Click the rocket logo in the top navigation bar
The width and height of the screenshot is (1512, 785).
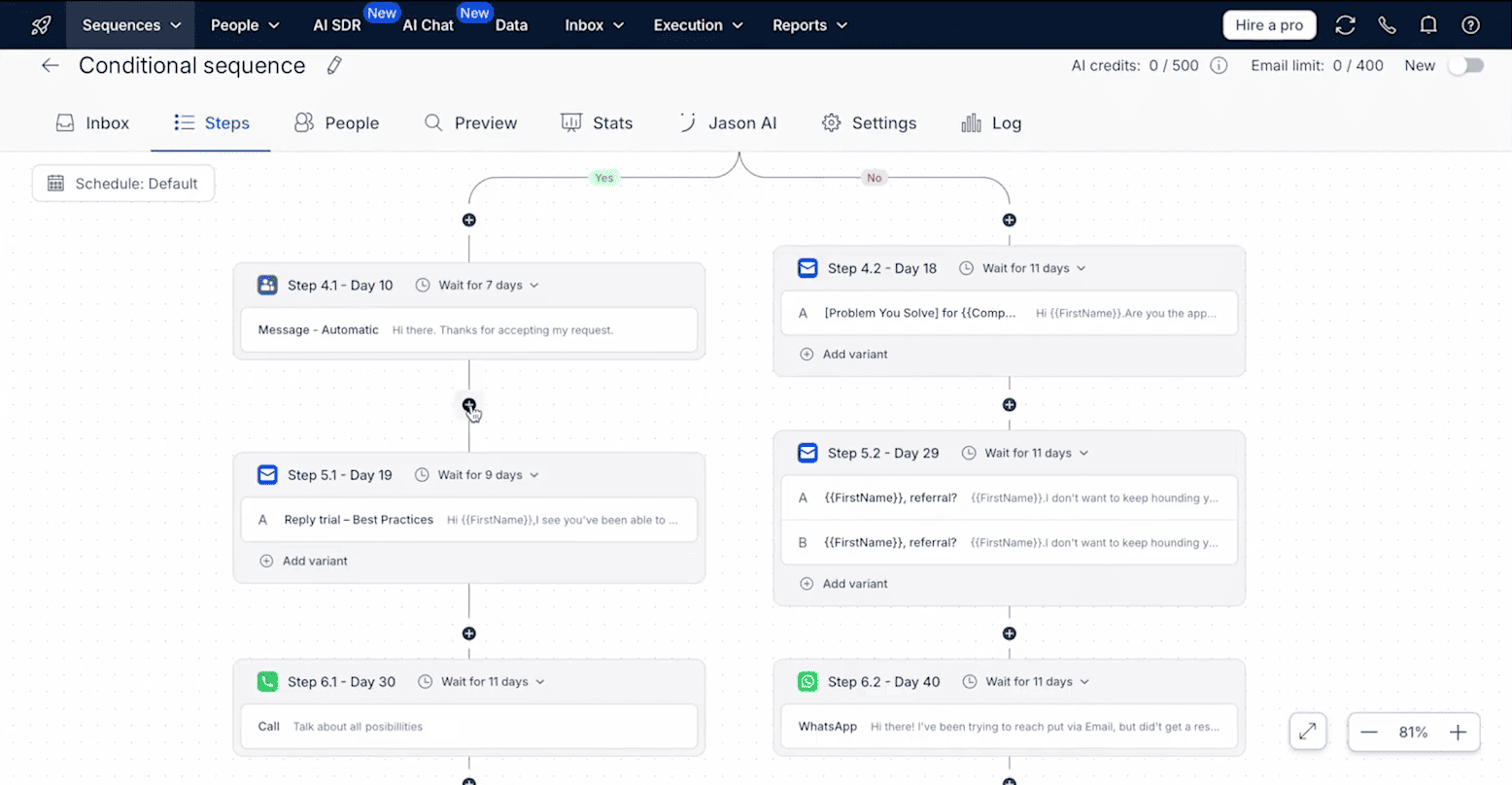tap(39, 24)
